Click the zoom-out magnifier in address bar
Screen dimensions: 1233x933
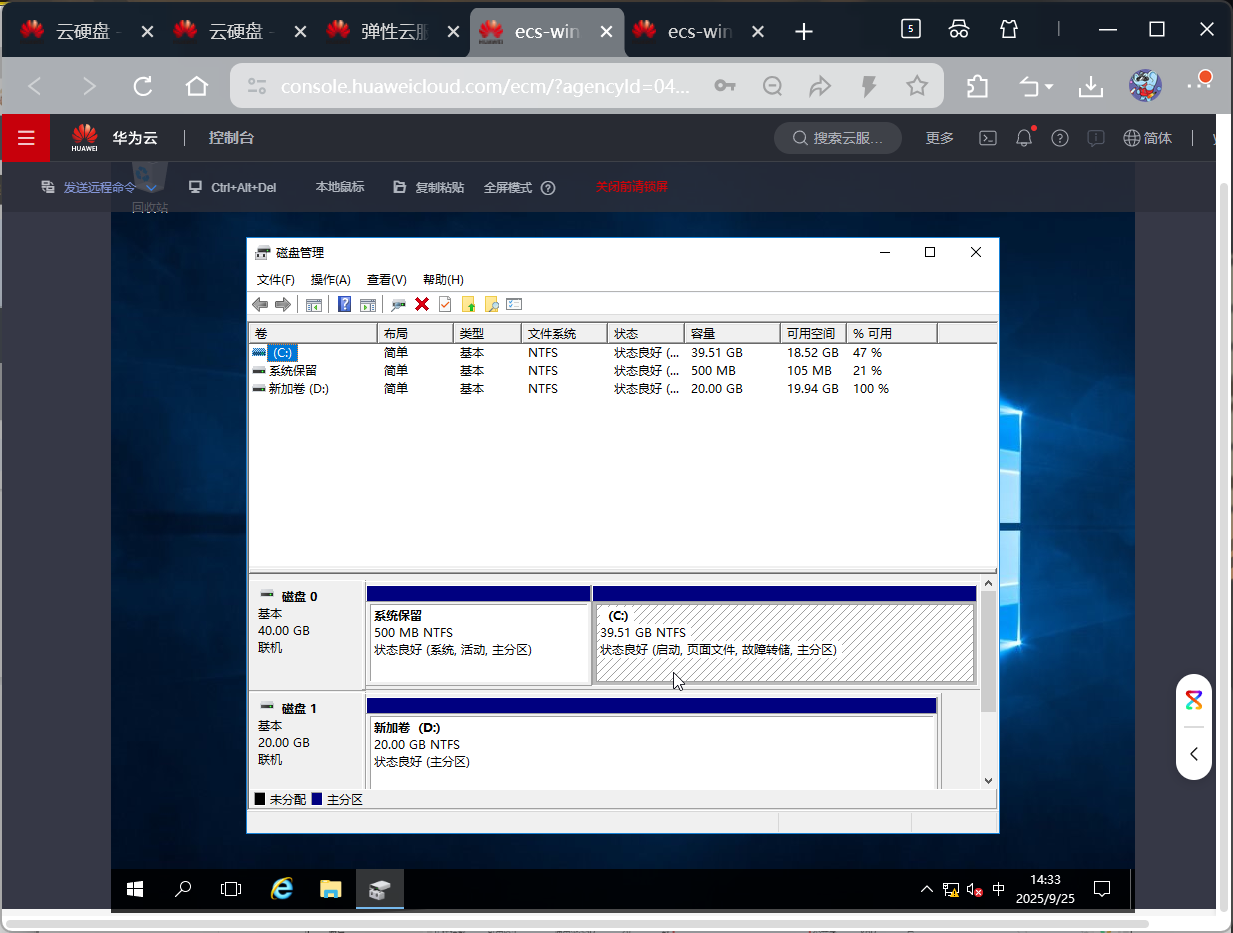pyautogui.click(x=772, y=87)
